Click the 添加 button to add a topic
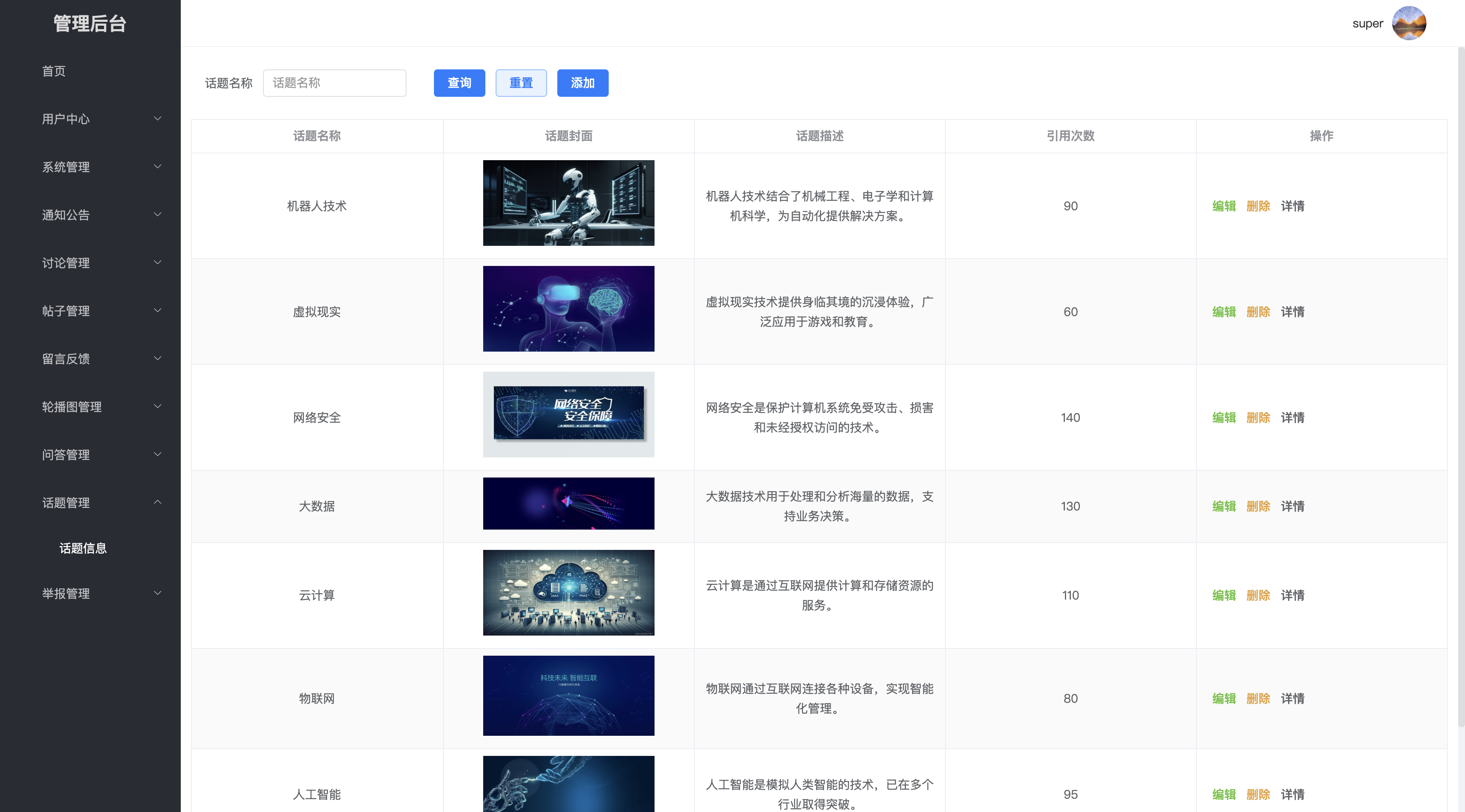Viewport: 1465px width, 812px height. tap(582, 83)
